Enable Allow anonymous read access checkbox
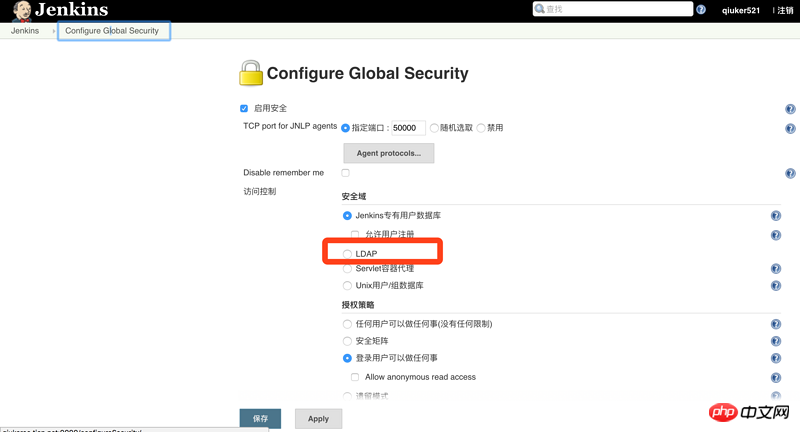Image resolution: width=800 pixels, height=432 pixels. tap(355, 377)
